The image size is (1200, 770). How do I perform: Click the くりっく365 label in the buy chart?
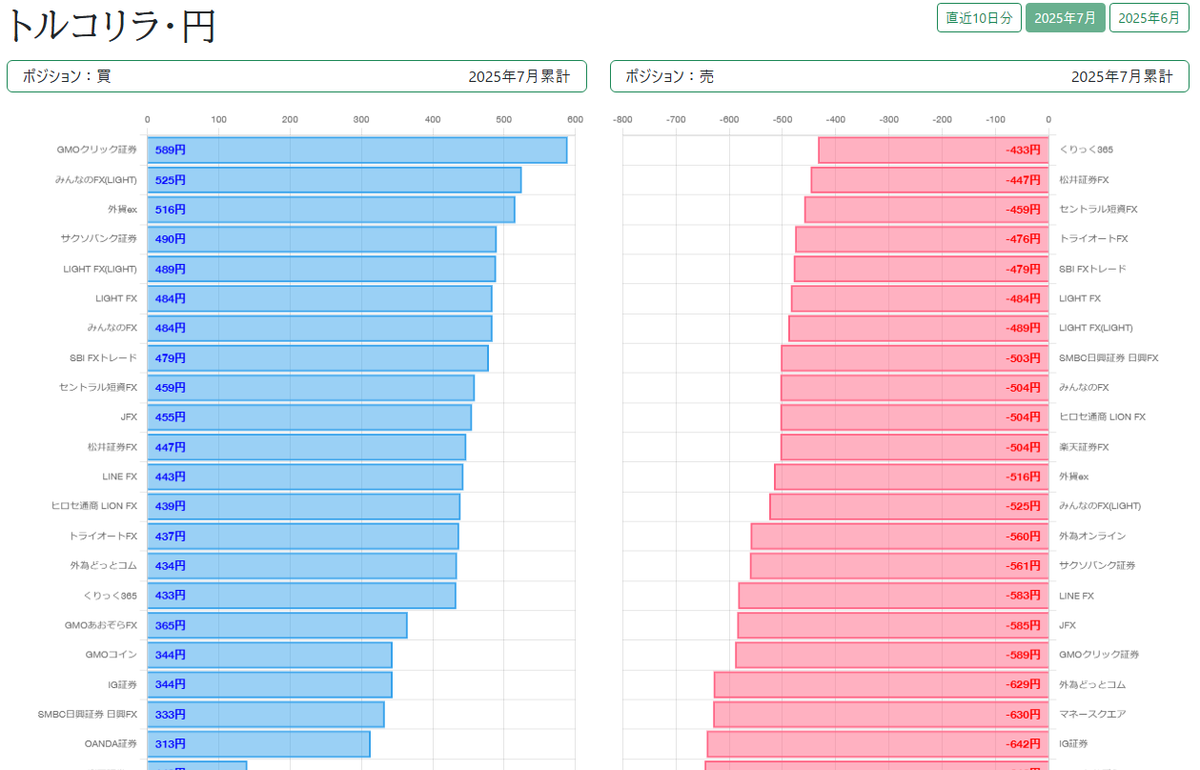(x=111, y=595)
